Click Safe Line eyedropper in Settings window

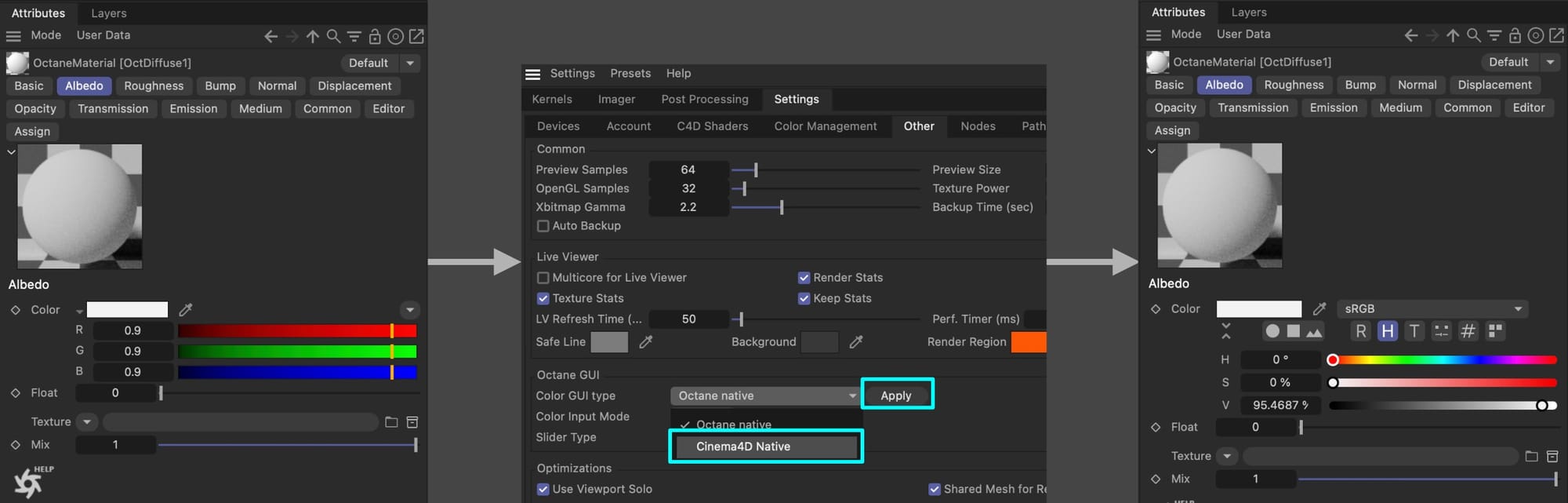[646, 342]
